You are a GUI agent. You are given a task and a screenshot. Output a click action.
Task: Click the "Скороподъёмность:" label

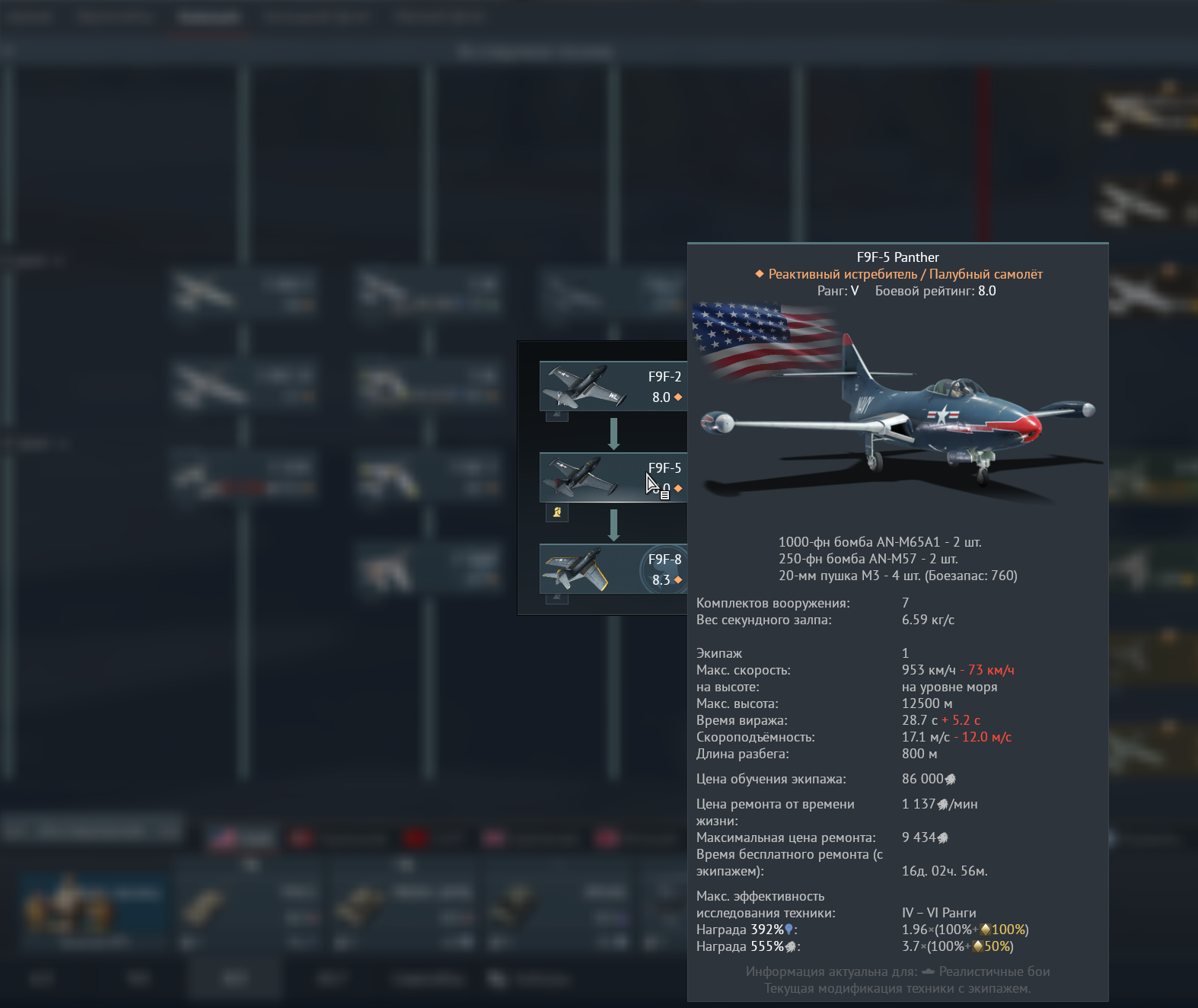pyautogui.click(x=756, y=737)
